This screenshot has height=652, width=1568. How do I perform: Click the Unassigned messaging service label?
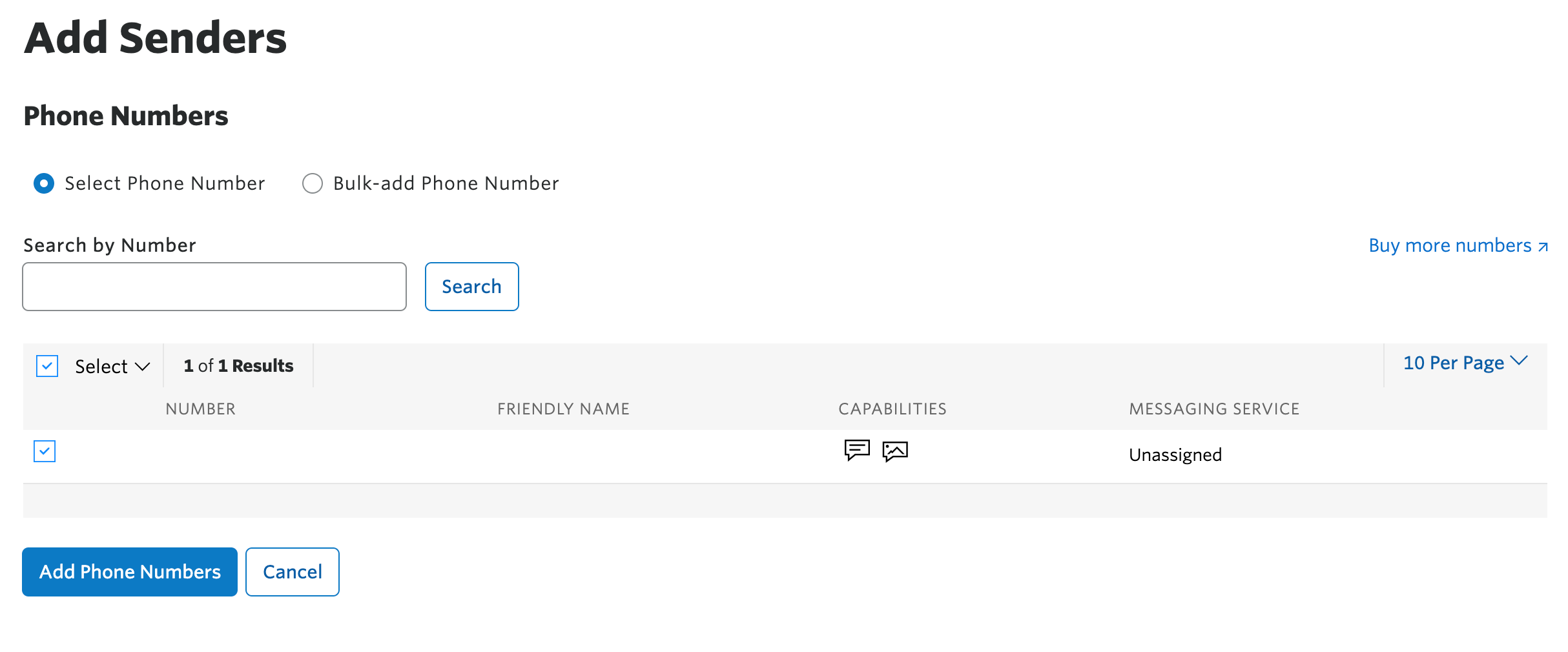(1174, 454)
